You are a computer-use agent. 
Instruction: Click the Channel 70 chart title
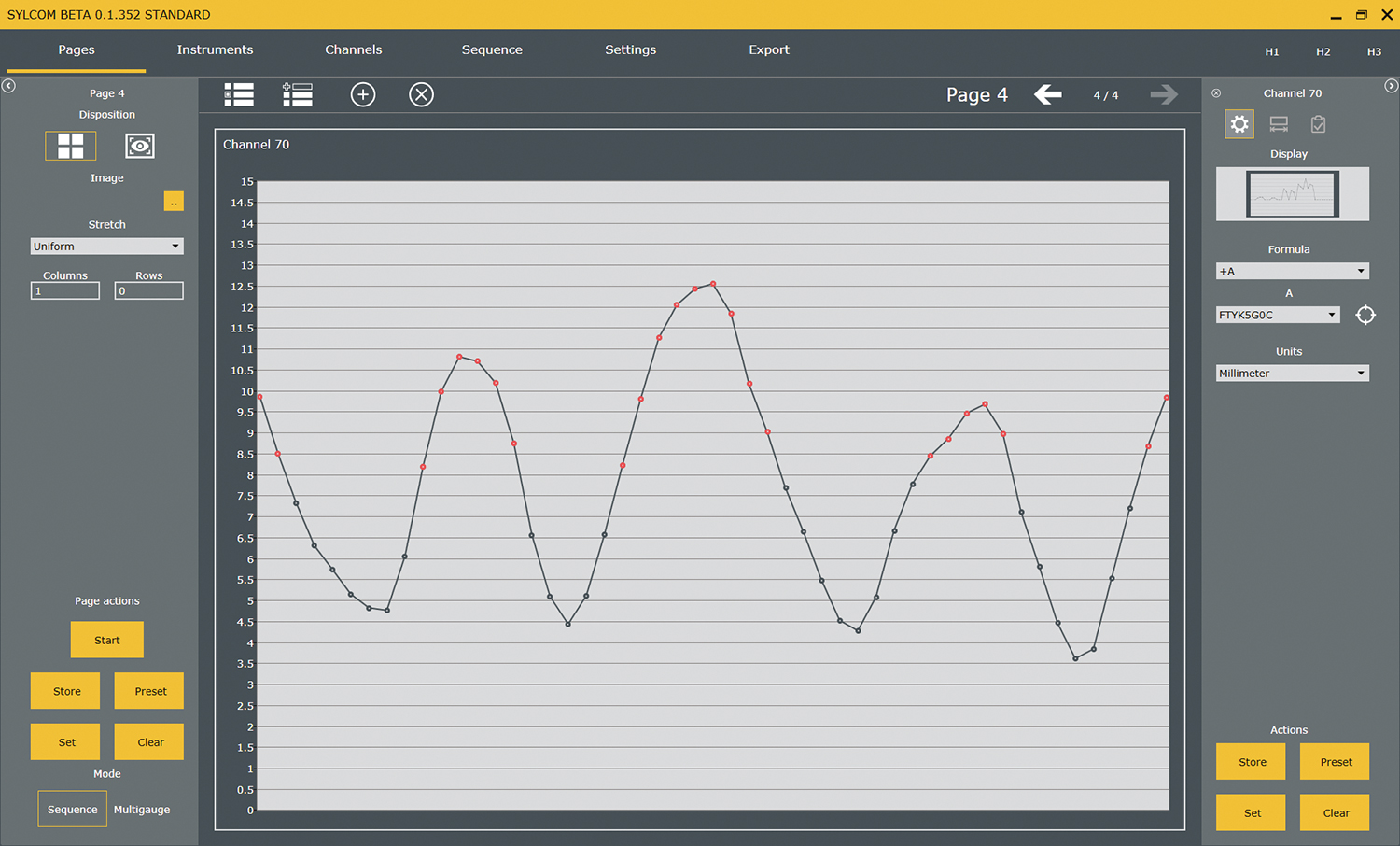click(x=256, y=145)
